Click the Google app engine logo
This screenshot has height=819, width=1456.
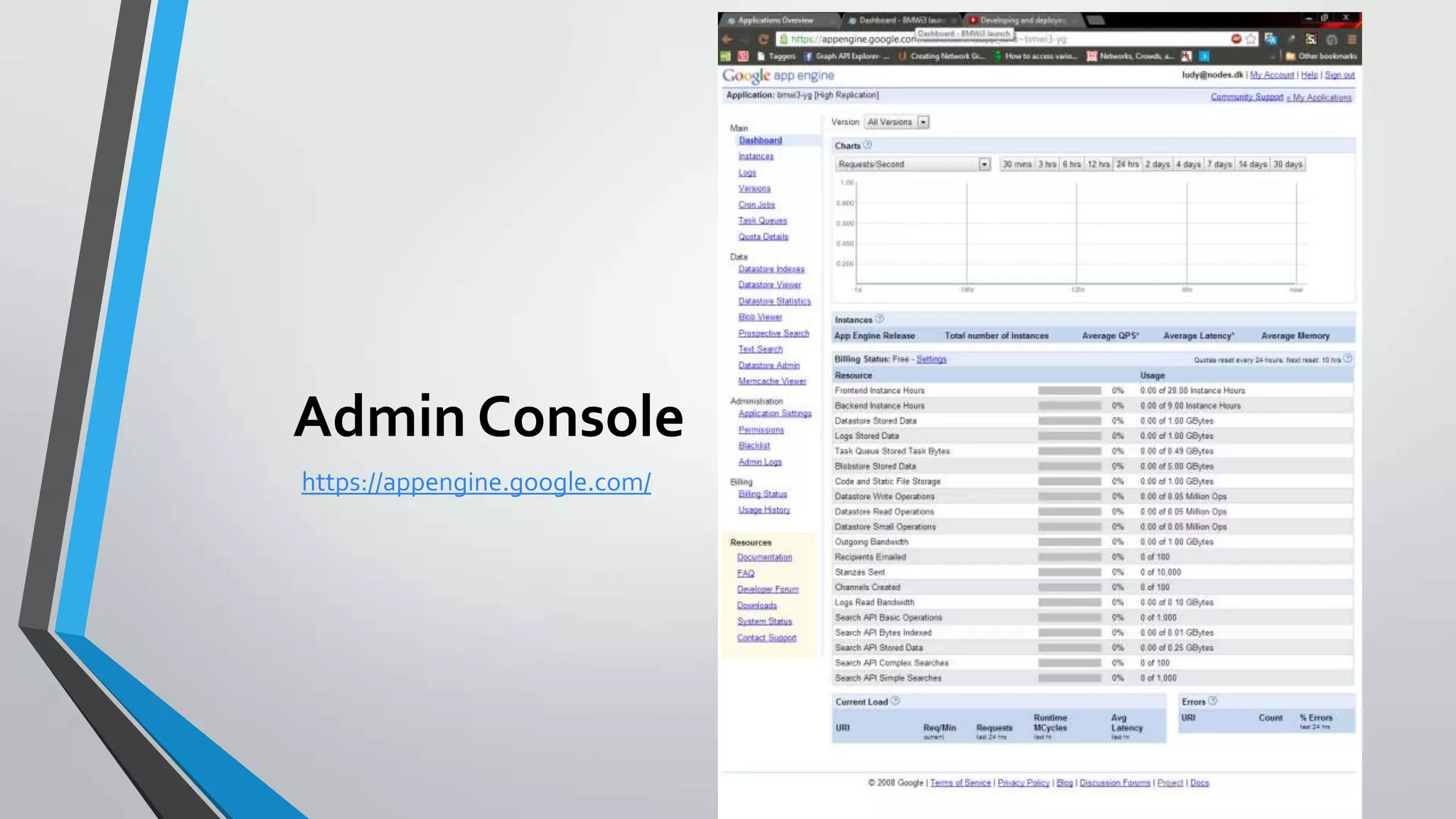[x=778, y=75]
